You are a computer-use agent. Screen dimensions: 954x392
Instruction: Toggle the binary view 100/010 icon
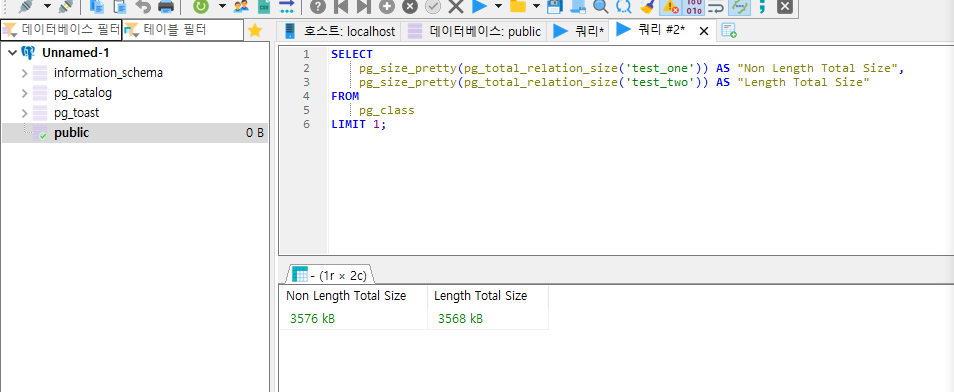coord(693,7)
